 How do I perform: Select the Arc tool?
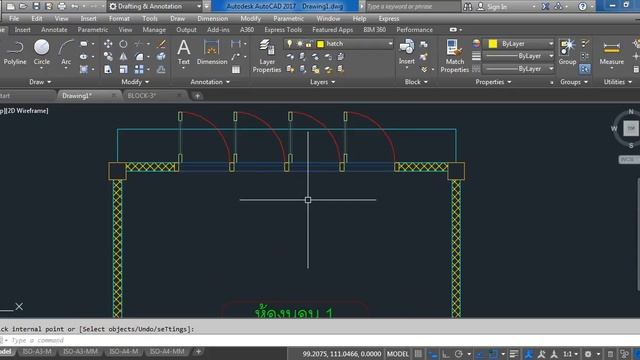point(66,52)
